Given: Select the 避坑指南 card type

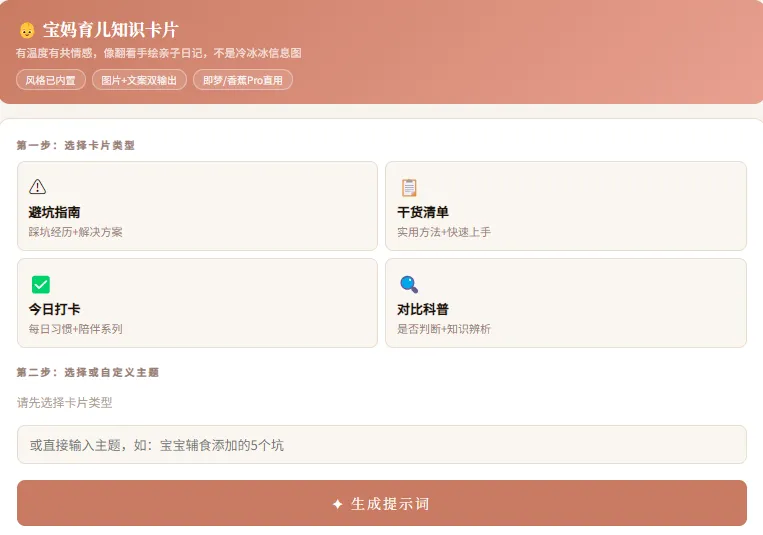Looking at the screenshot, I should (x=197, y=206).
